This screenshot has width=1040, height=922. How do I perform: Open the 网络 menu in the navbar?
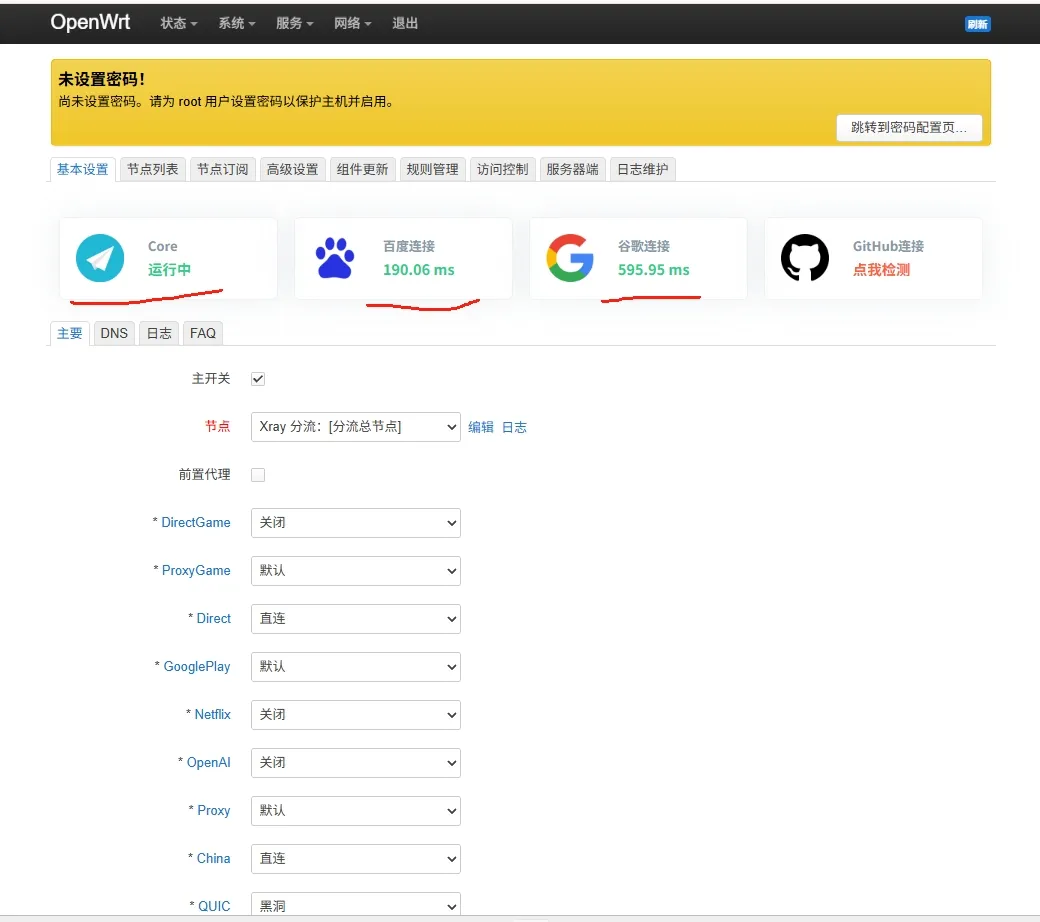click(x=352, y=23)
